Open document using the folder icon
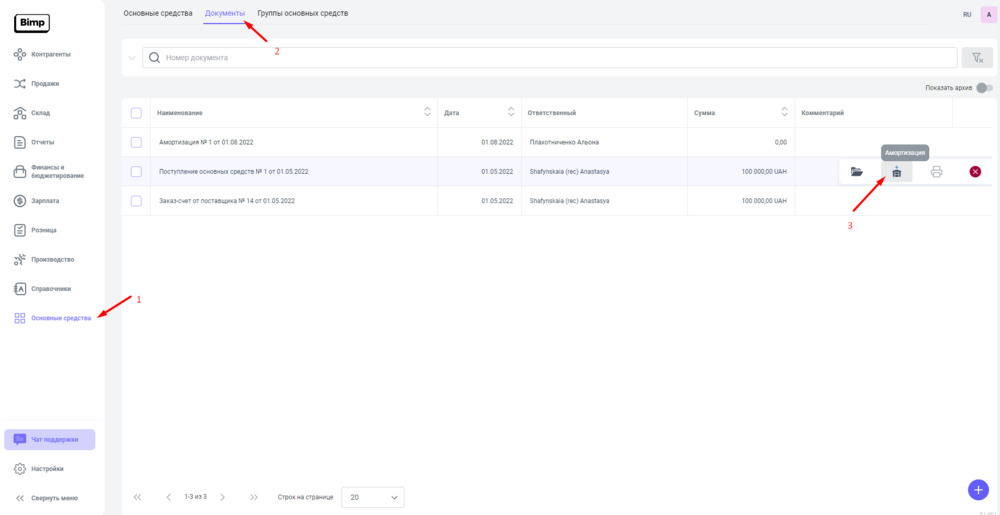The height and width of the screenshot is (515, 1000). [856, 172]
